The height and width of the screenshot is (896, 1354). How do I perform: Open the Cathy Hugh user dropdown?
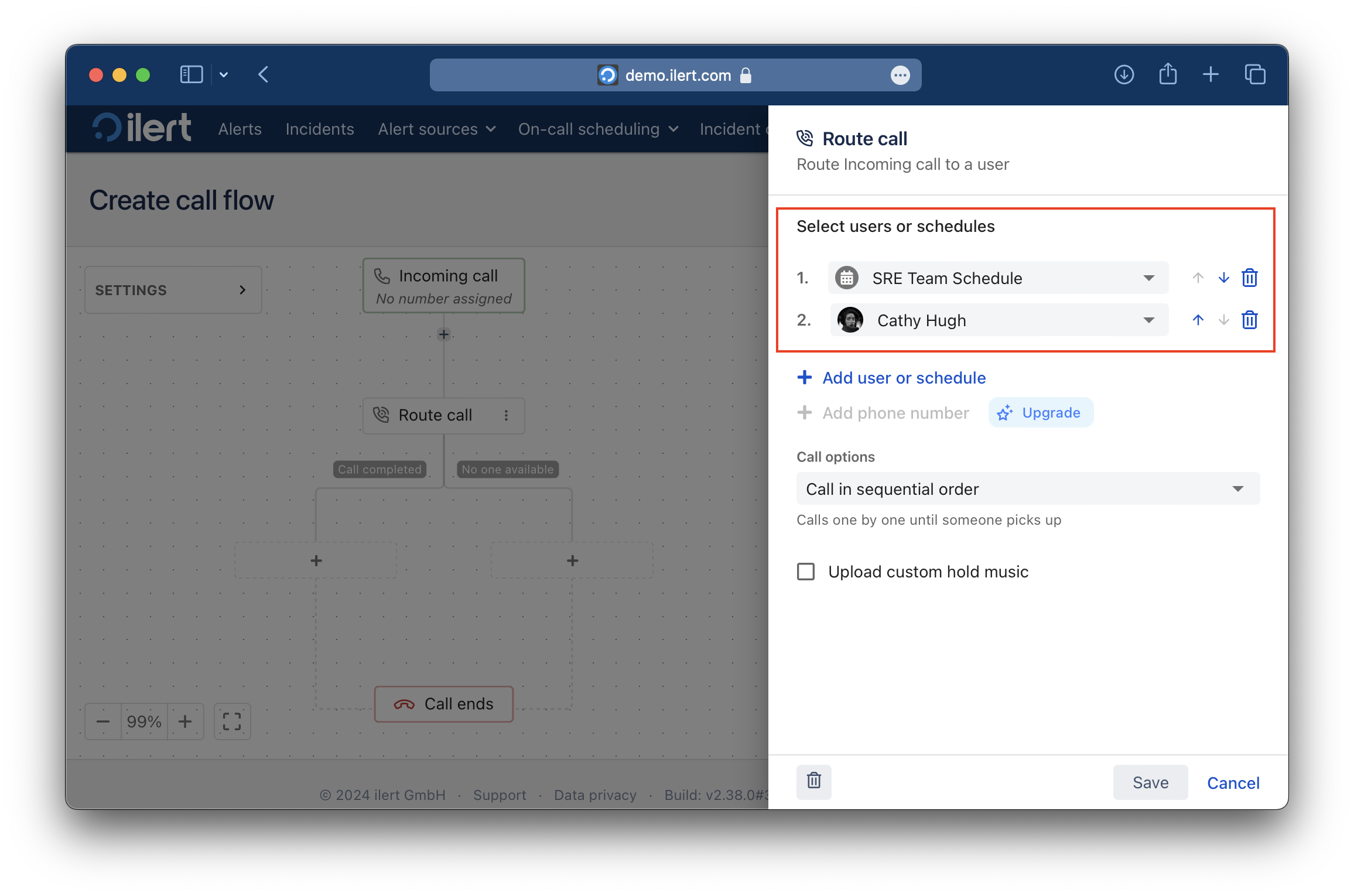click(x=998, y=320)
